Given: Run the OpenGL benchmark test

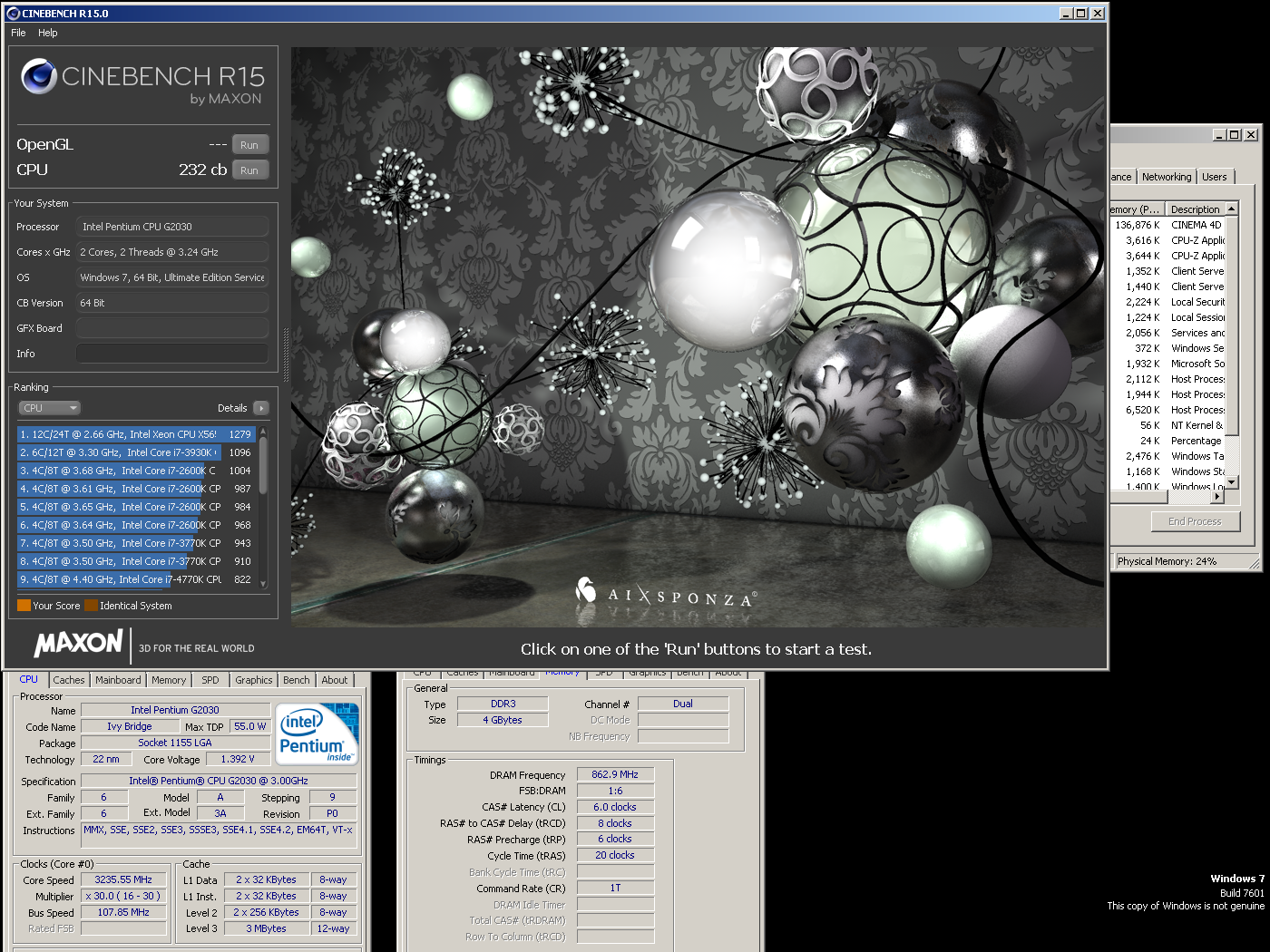Looking at the screenshot, I should [x=249, y=145].
